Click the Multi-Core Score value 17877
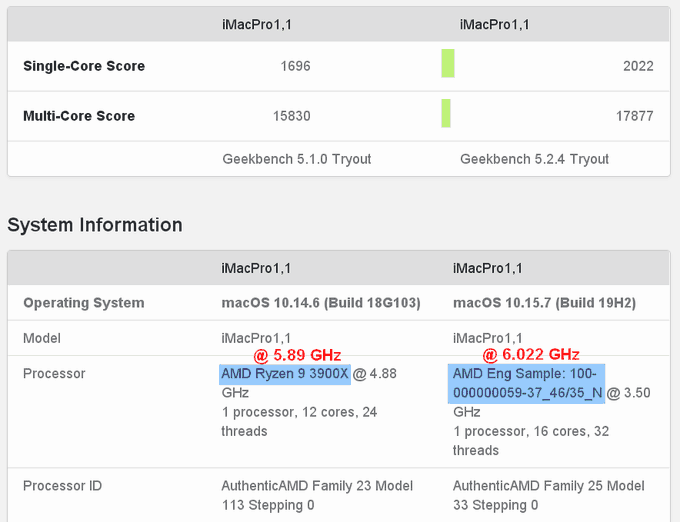Image resolution: width=680 pixels, height=522 pixels. point(634,116)
